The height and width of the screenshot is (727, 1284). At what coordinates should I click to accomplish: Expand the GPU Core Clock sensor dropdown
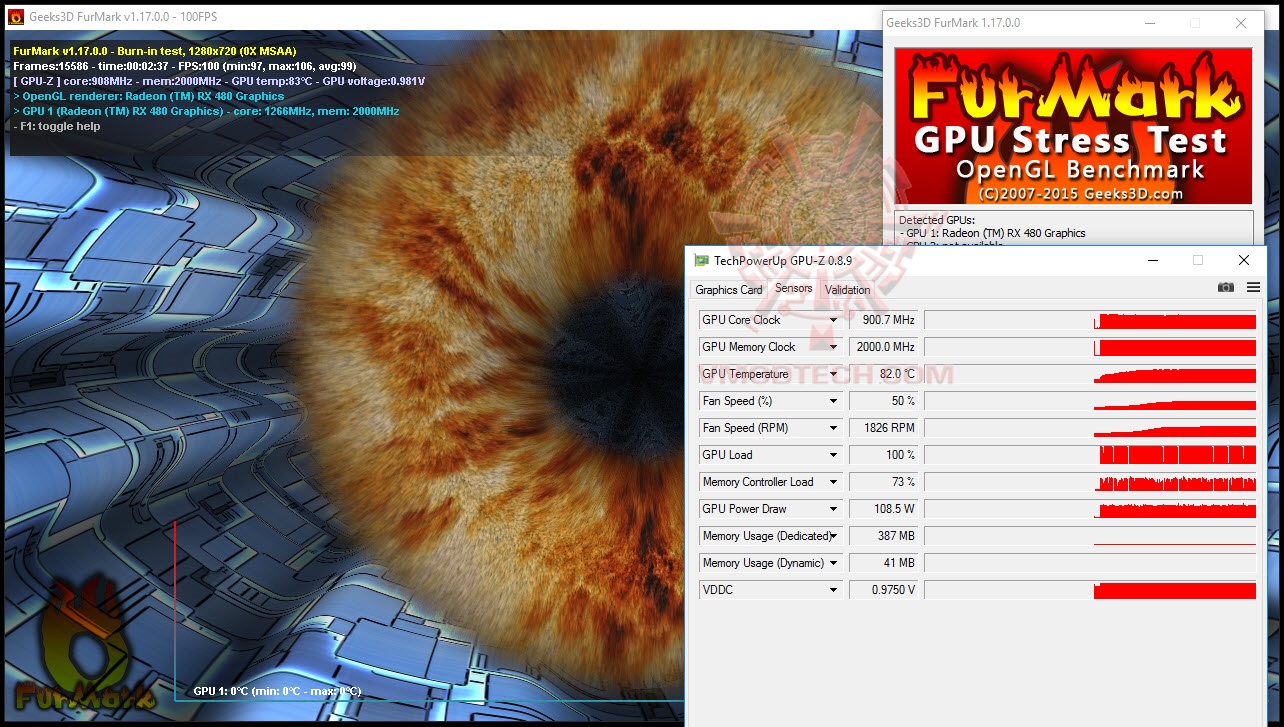(833, 320)
